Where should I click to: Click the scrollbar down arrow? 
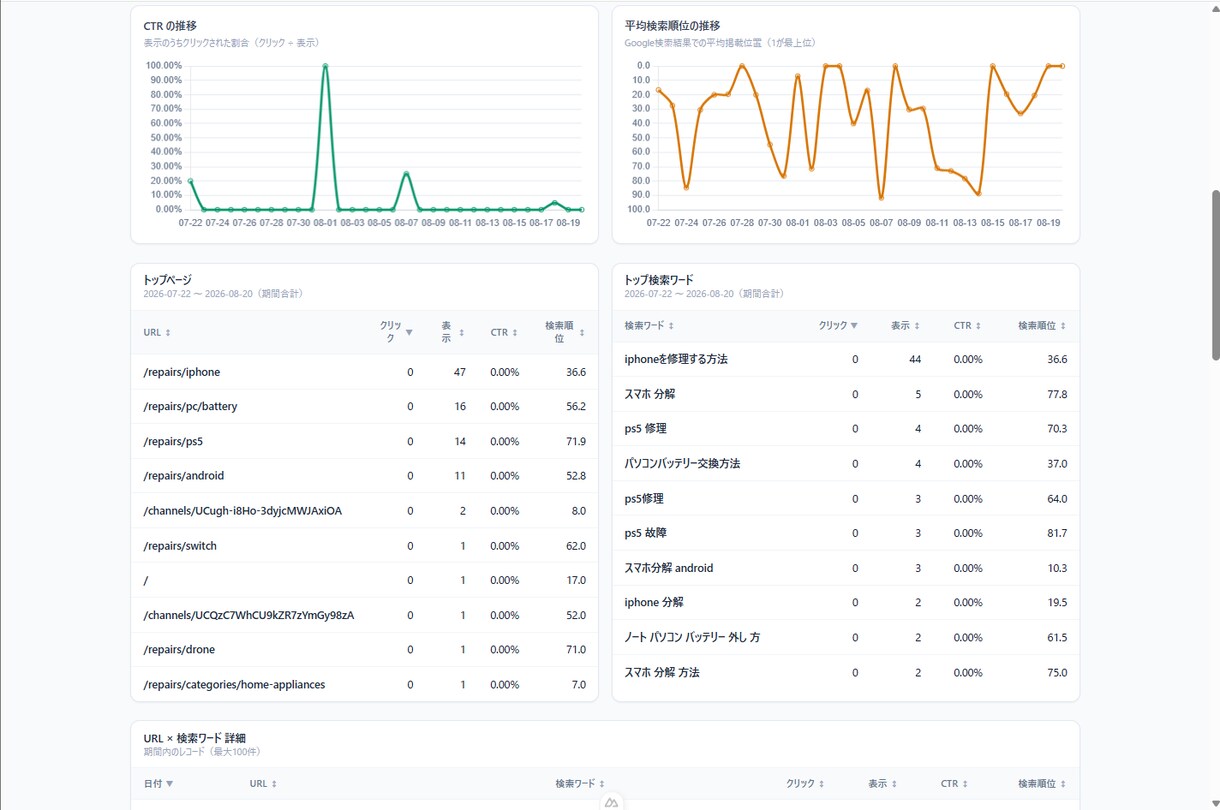click(x=1215, y=804)
